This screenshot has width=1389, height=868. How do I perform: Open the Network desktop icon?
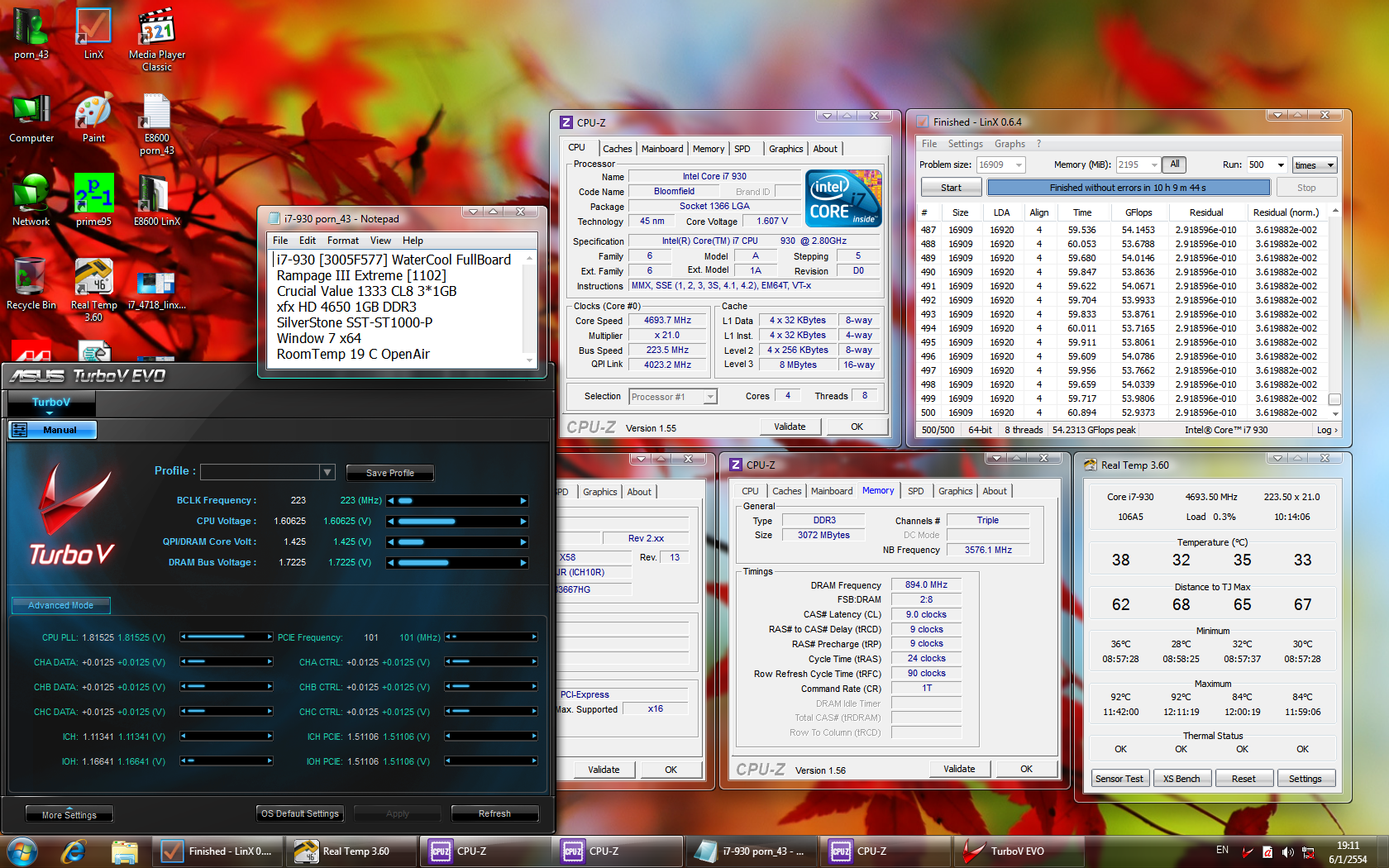tap(31, 201)
